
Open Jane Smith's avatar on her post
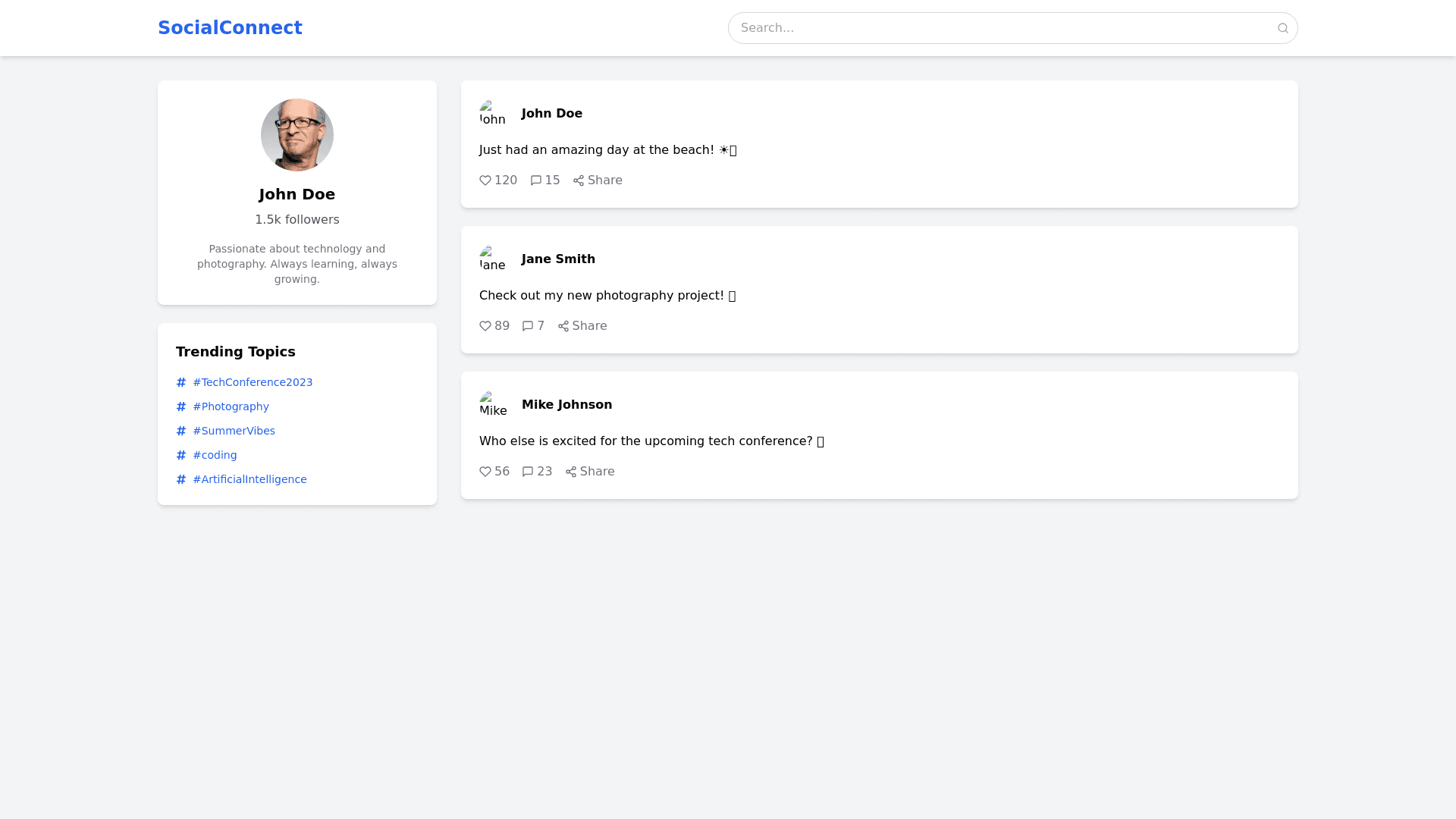click(493, 259)
